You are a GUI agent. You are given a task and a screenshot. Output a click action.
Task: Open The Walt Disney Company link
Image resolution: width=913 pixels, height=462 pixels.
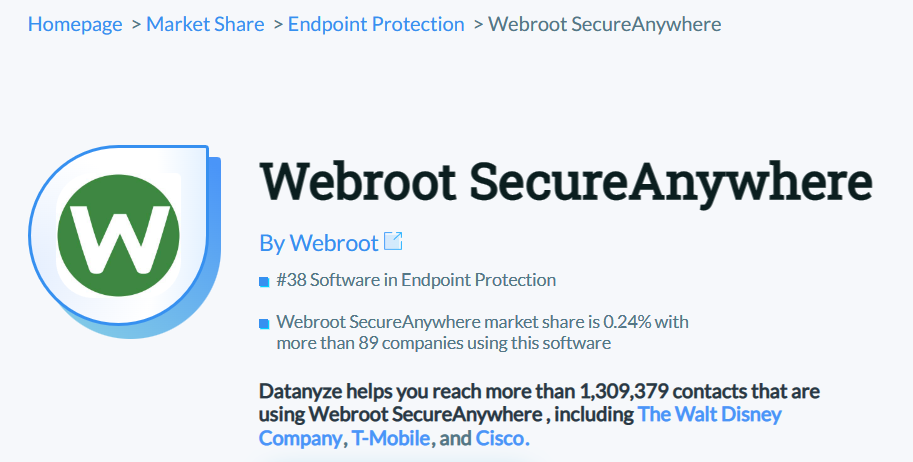click(x=710, y=414)
